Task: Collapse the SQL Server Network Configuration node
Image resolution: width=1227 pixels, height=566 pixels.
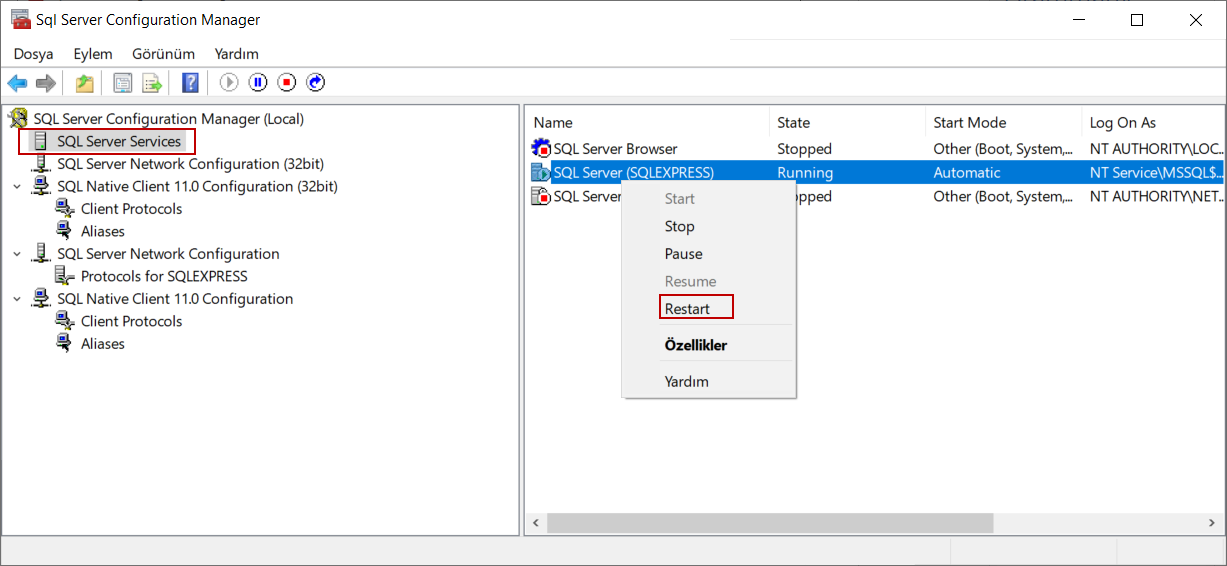Action: click(x=17, y=254)
